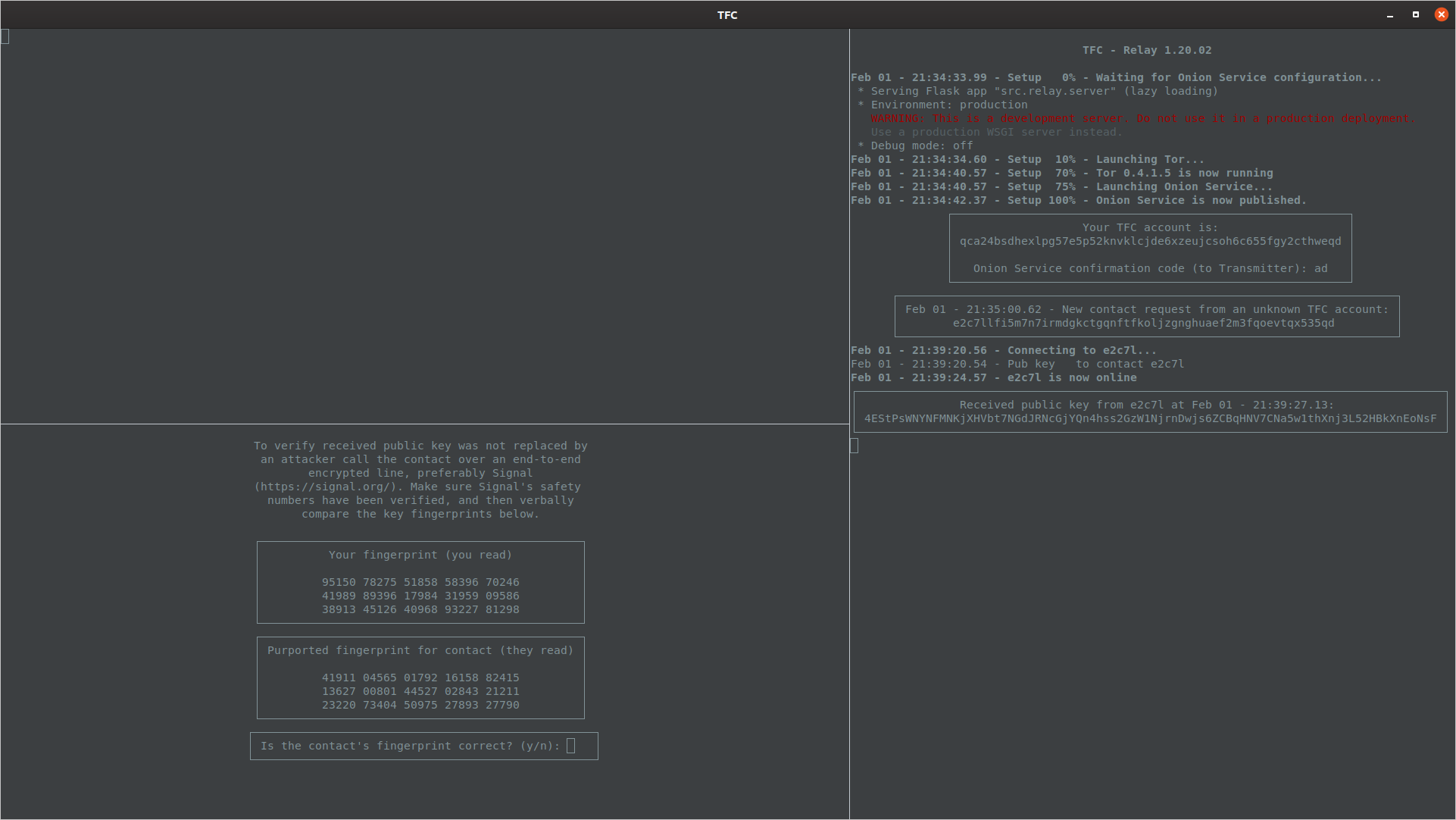
Task: Click the cursor in top-left terminal pane
Action: [x=5, y=36]
